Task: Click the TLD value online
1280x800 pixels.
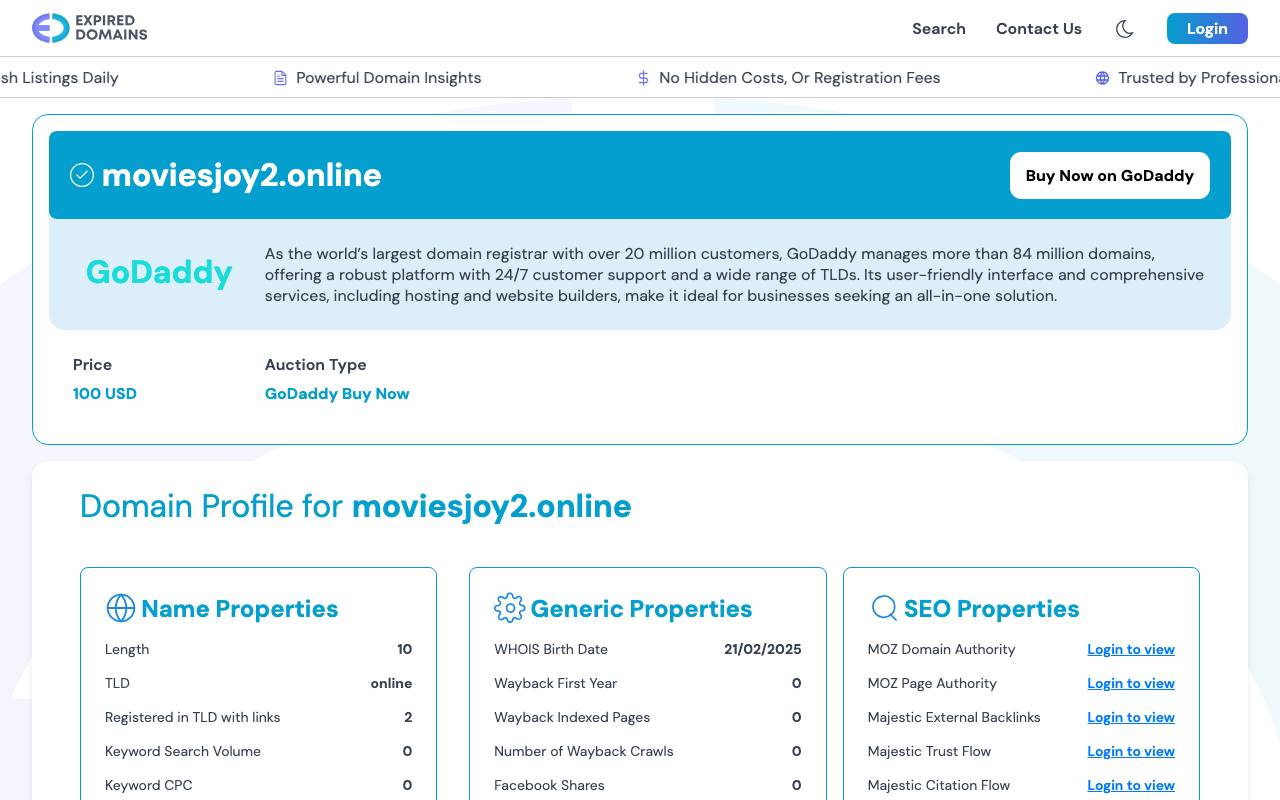Action: [x=391, y=683]
